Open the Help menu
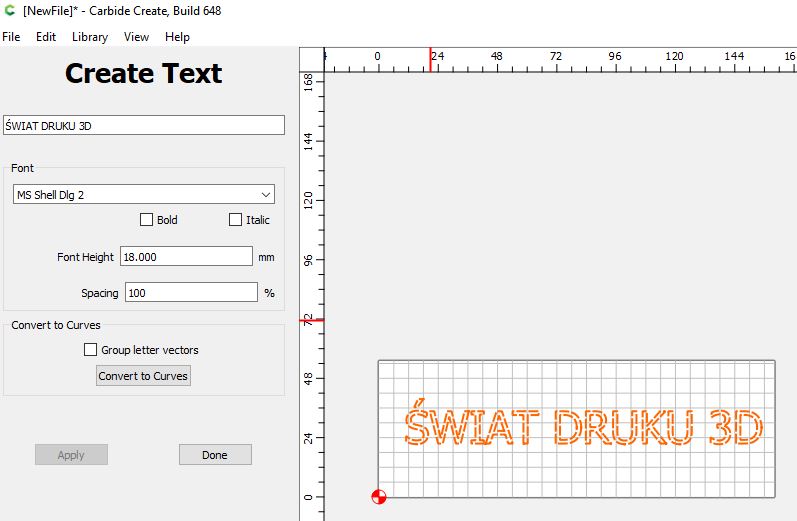 pyautogui.click(x=177, y=37)
